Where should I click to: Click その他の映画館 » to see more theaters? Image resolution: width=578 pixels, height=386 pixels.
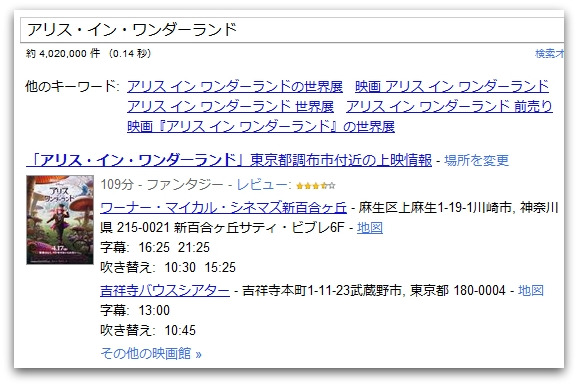click(151, 354)
